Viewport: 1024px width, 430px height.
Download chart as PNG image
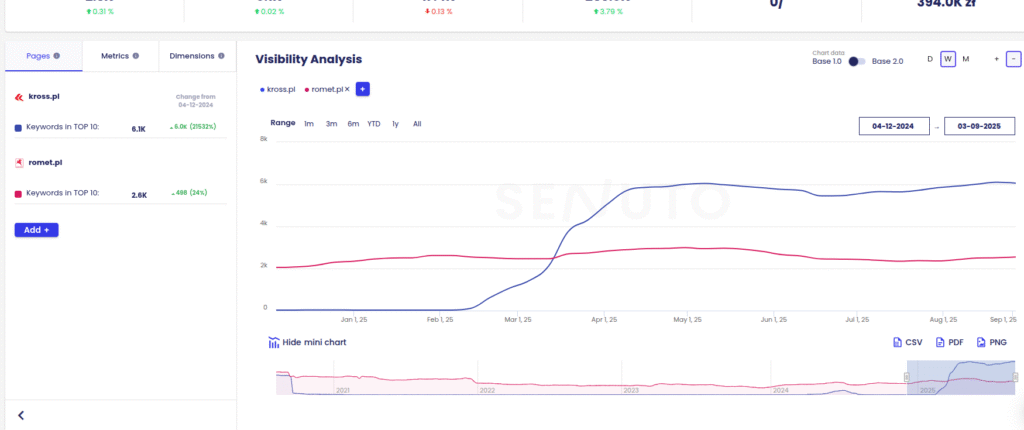click(x=990, y=342)
